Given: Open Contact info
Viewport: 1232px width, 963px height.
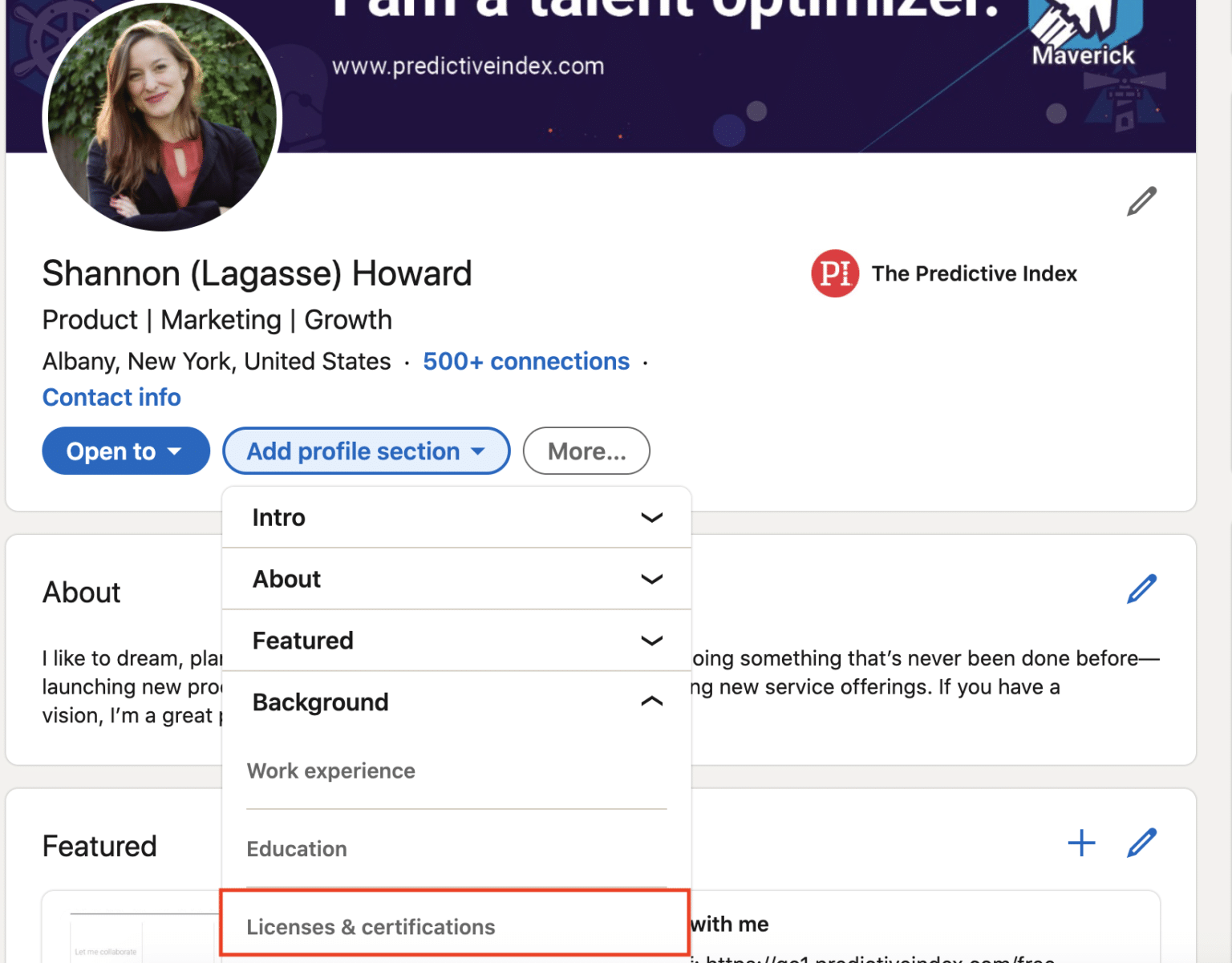Looking at the screenshot, I should 111,397.
